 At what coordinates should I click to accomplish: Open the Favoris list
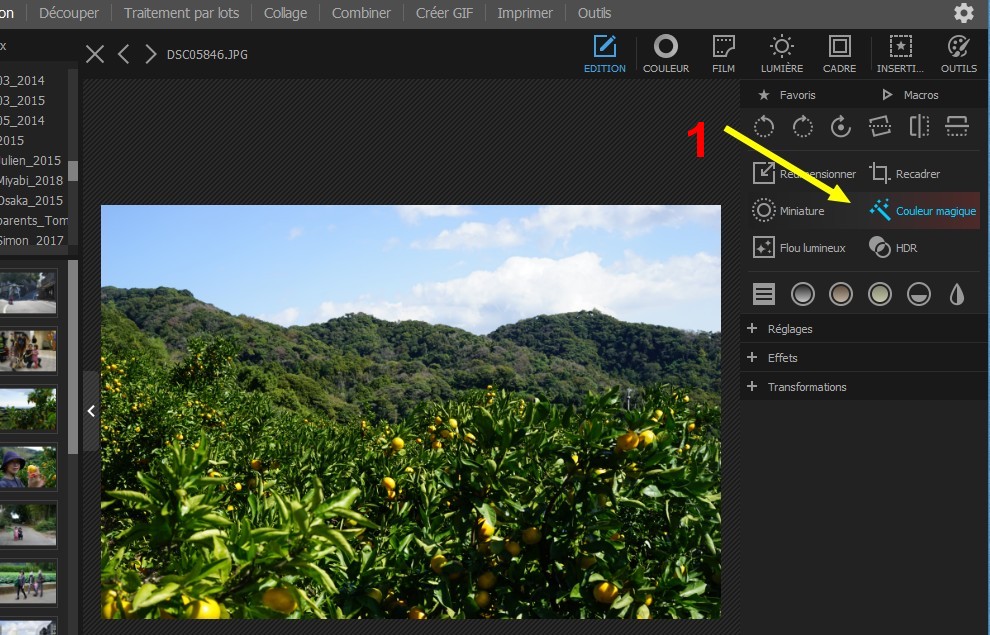point(786,95)
